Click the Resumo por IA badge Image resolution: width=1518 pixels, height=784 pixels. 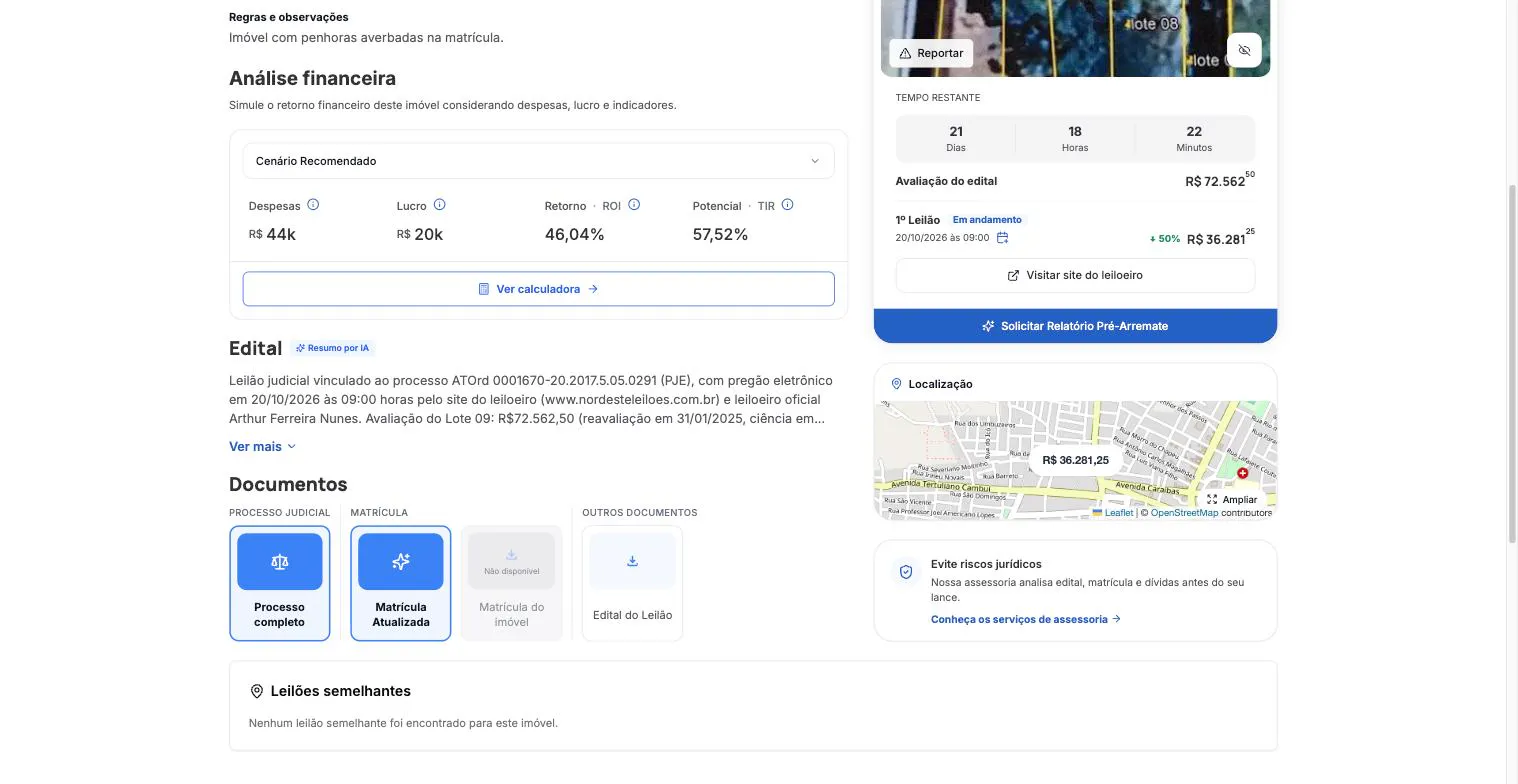(333, 348)
